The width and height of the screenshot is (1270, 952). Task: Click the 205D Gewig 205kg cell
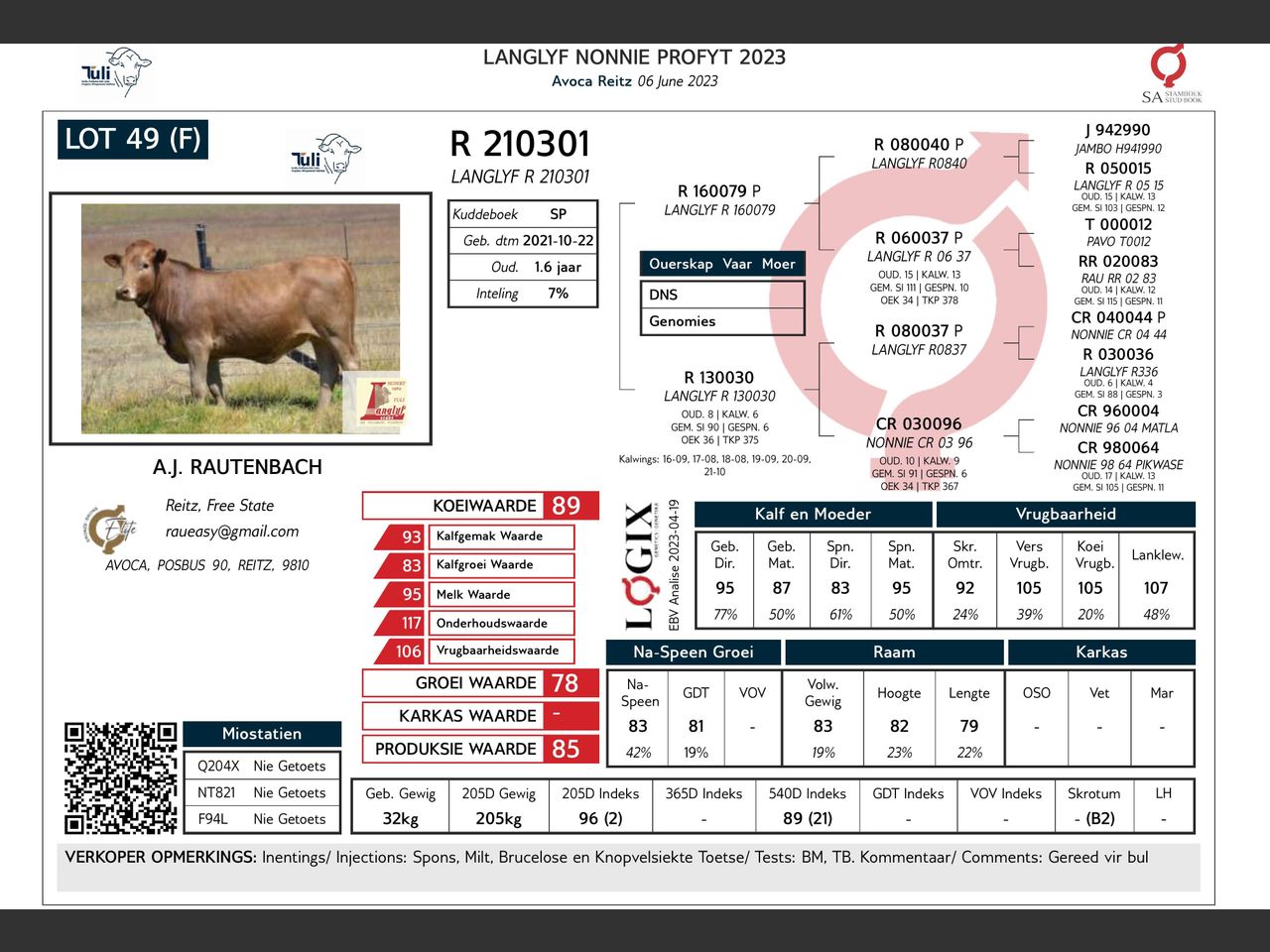(x=498, y=806)
